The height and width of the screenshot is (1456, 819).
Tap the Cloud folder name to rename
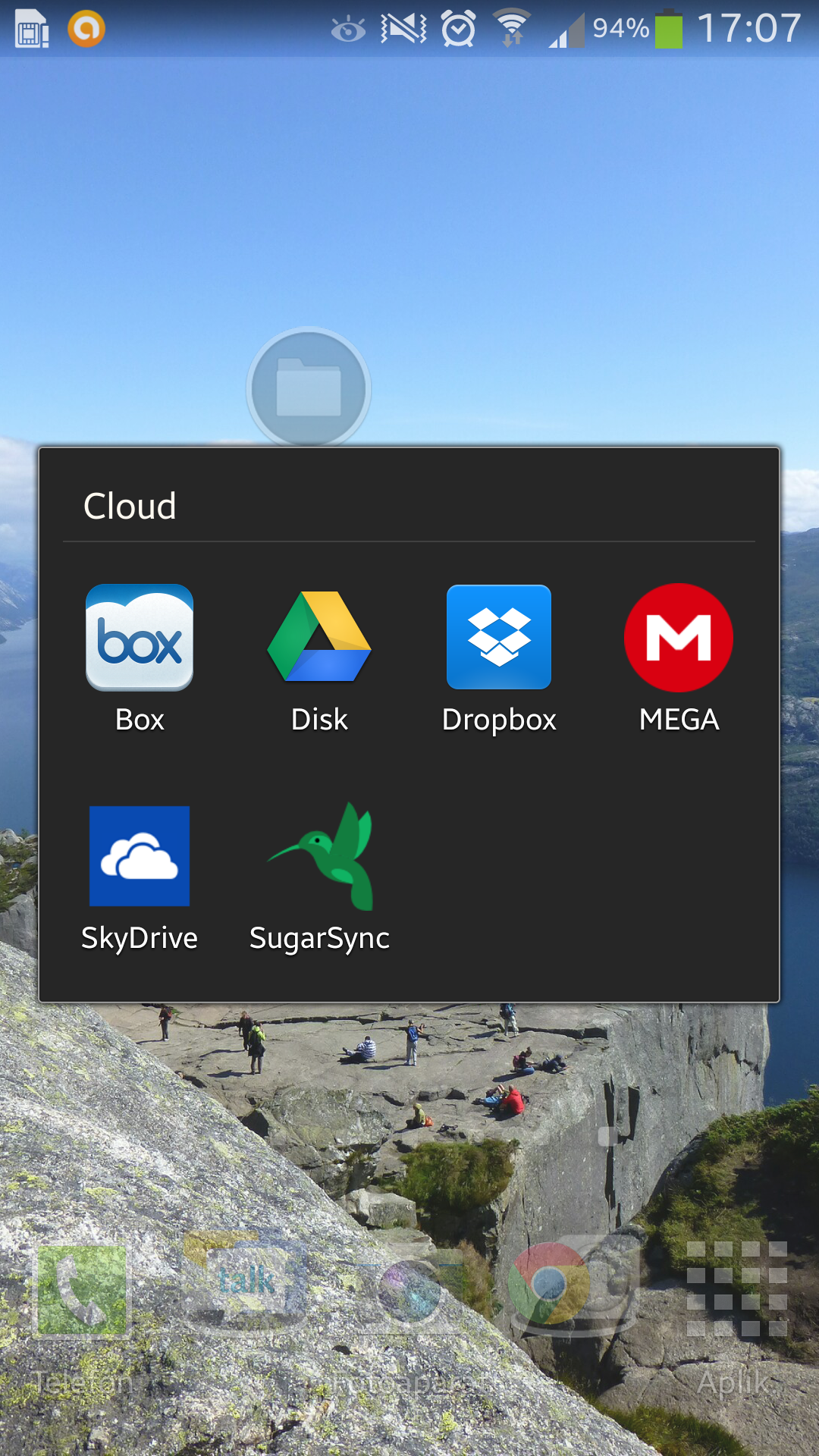pyautogui.click(x=130, y=506)
